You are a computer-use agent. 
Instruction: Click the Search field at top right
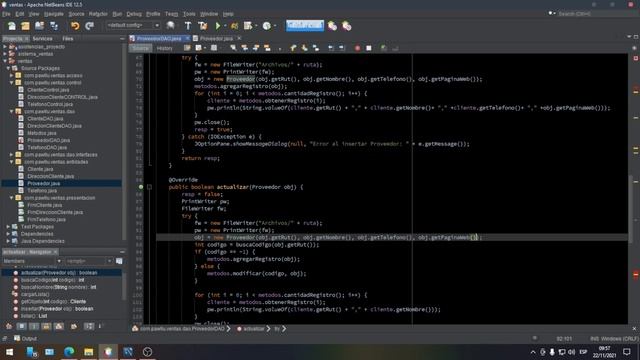click(597, 14)
